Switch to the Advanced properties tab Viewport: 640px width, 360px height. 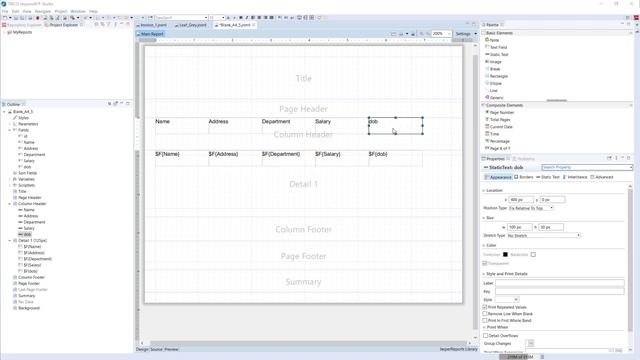pos(602,177)
